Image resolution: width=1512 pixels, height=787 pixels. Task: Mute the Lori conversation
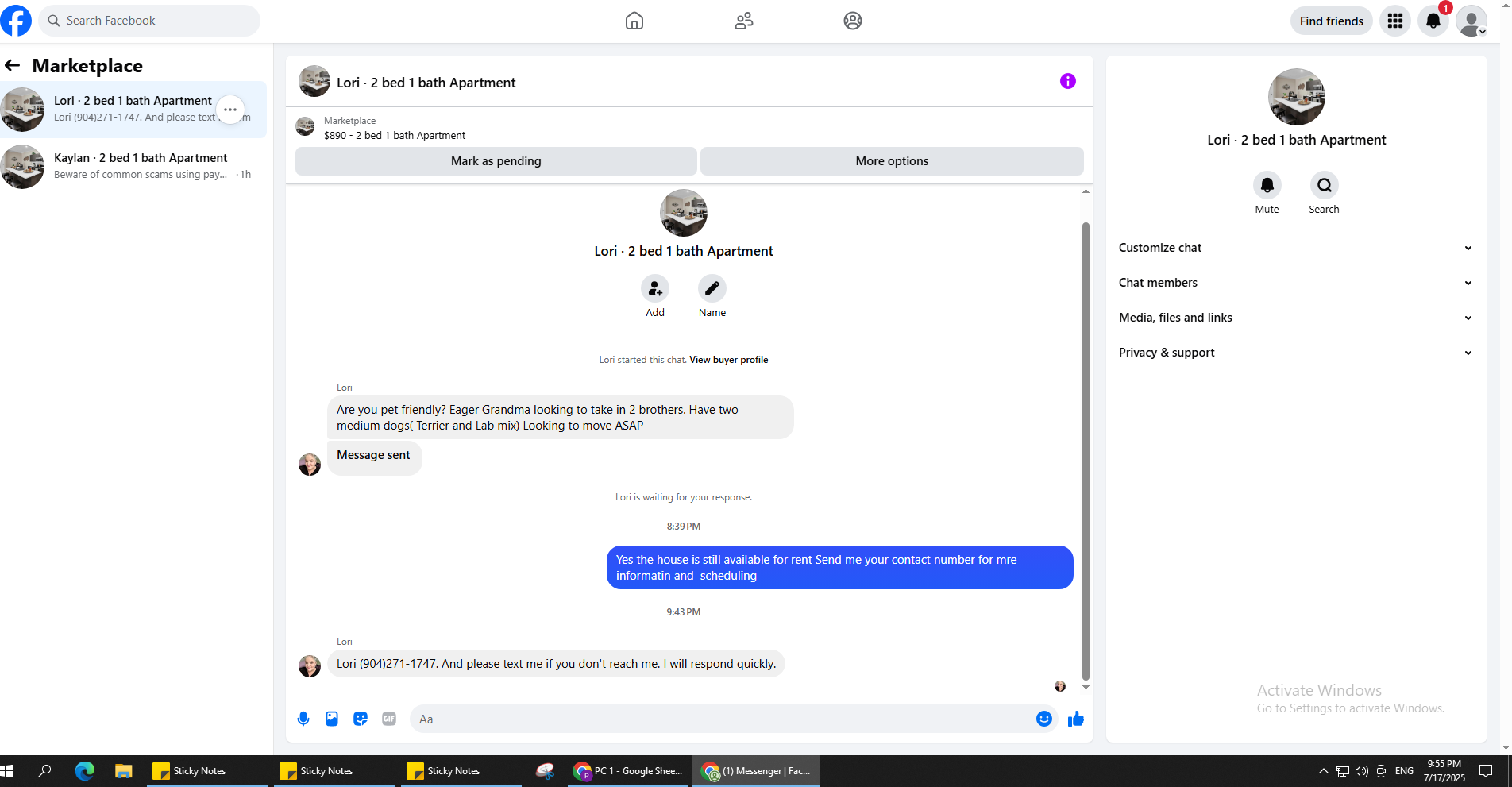(x=1267, y=185)
